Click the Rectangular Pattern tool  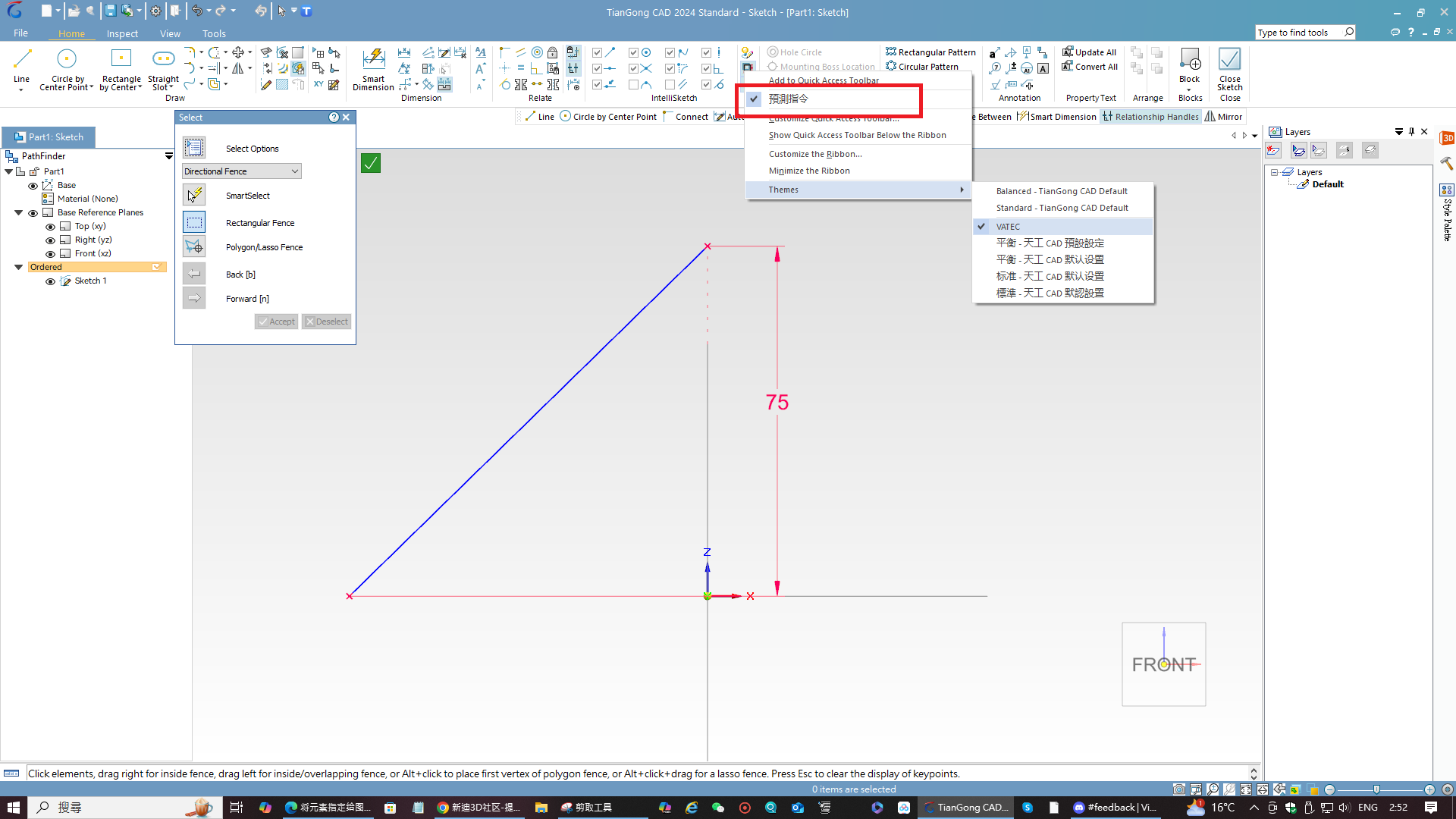click(x=930, y=52)
